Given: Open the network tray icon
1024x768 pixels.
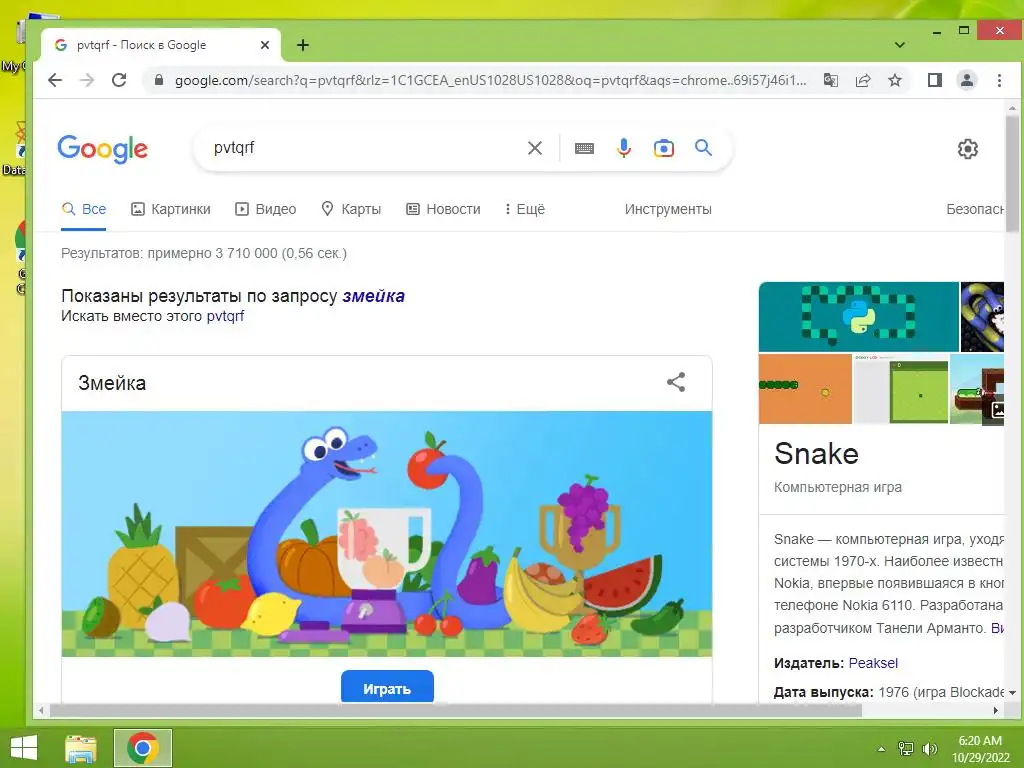Looking at the screenshot, I should 906,749.
